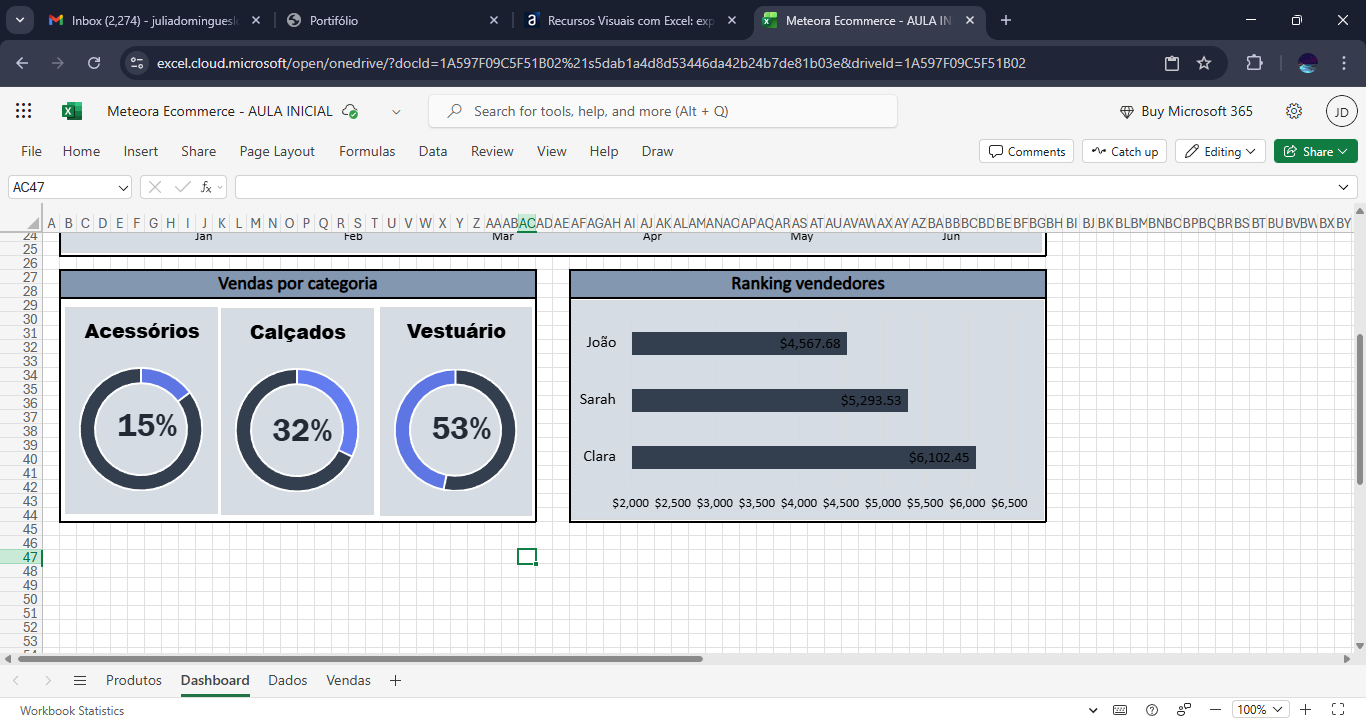Switch to the Portifólio browser tab
Image resolution: width=1366 pixels, height=720 pixels.
pos(391,20)
